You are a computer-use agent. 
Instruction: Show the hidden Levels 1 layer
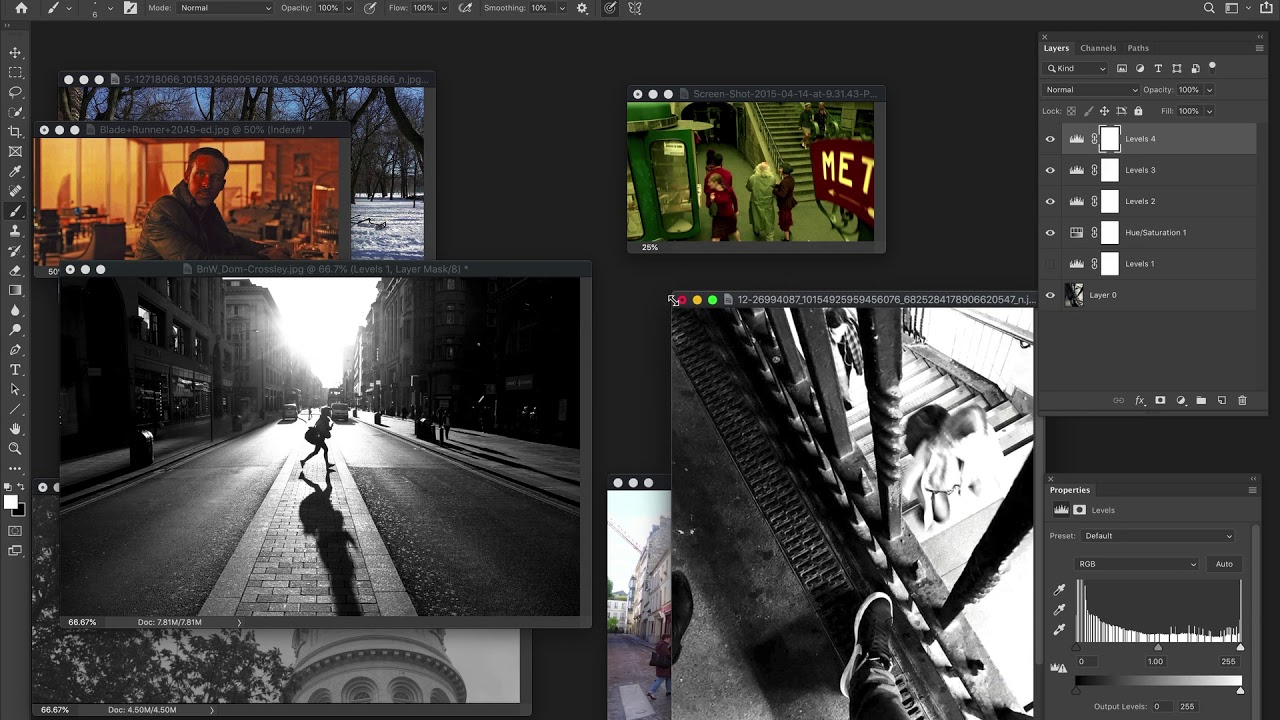pos(1050,264)
